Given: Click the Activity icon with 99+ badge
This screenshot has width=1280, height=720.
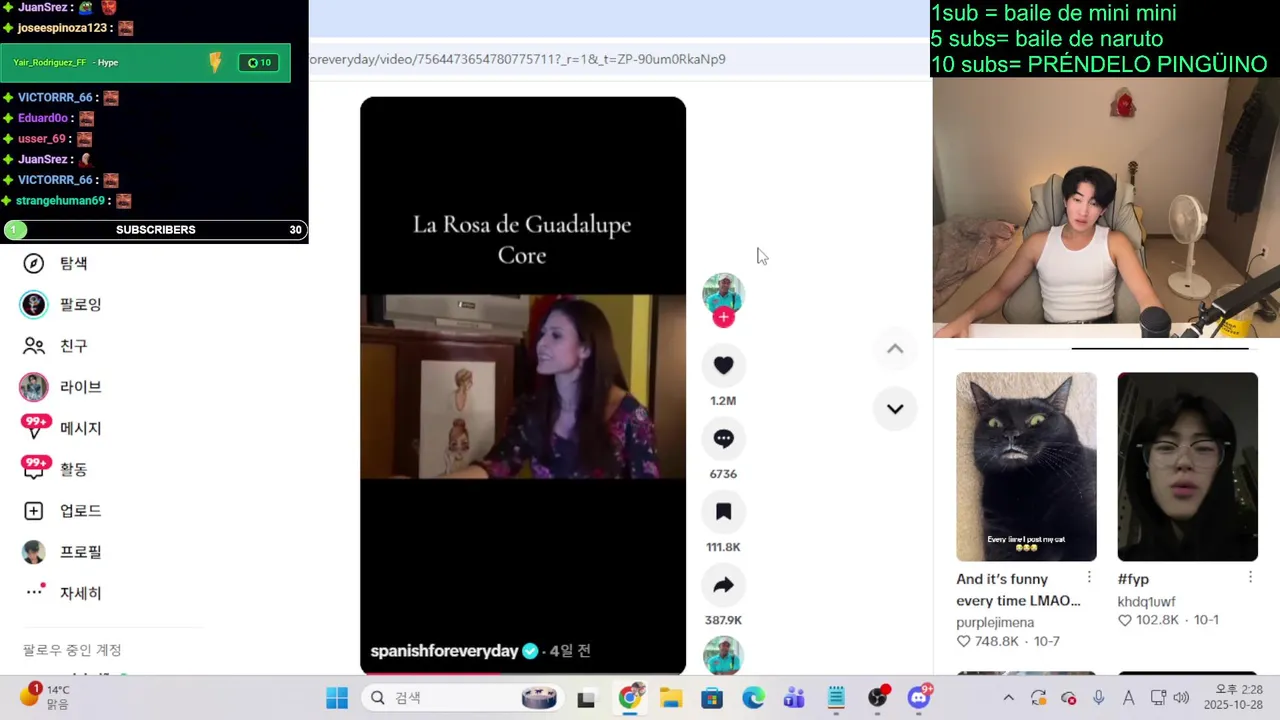Looking at the screenshot, I should [x=35, y=468].
